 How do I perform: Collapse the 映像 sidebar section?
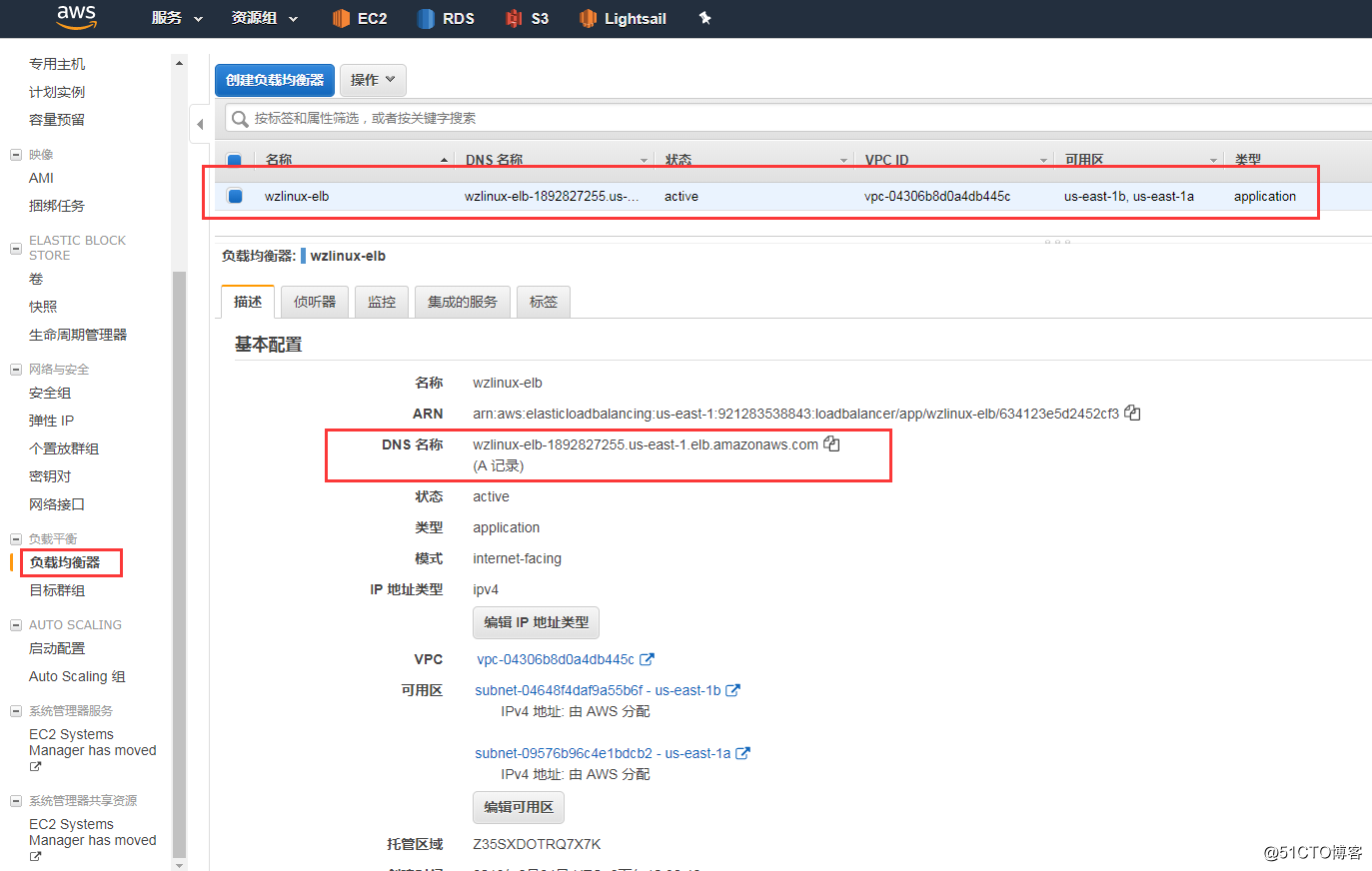16,155
